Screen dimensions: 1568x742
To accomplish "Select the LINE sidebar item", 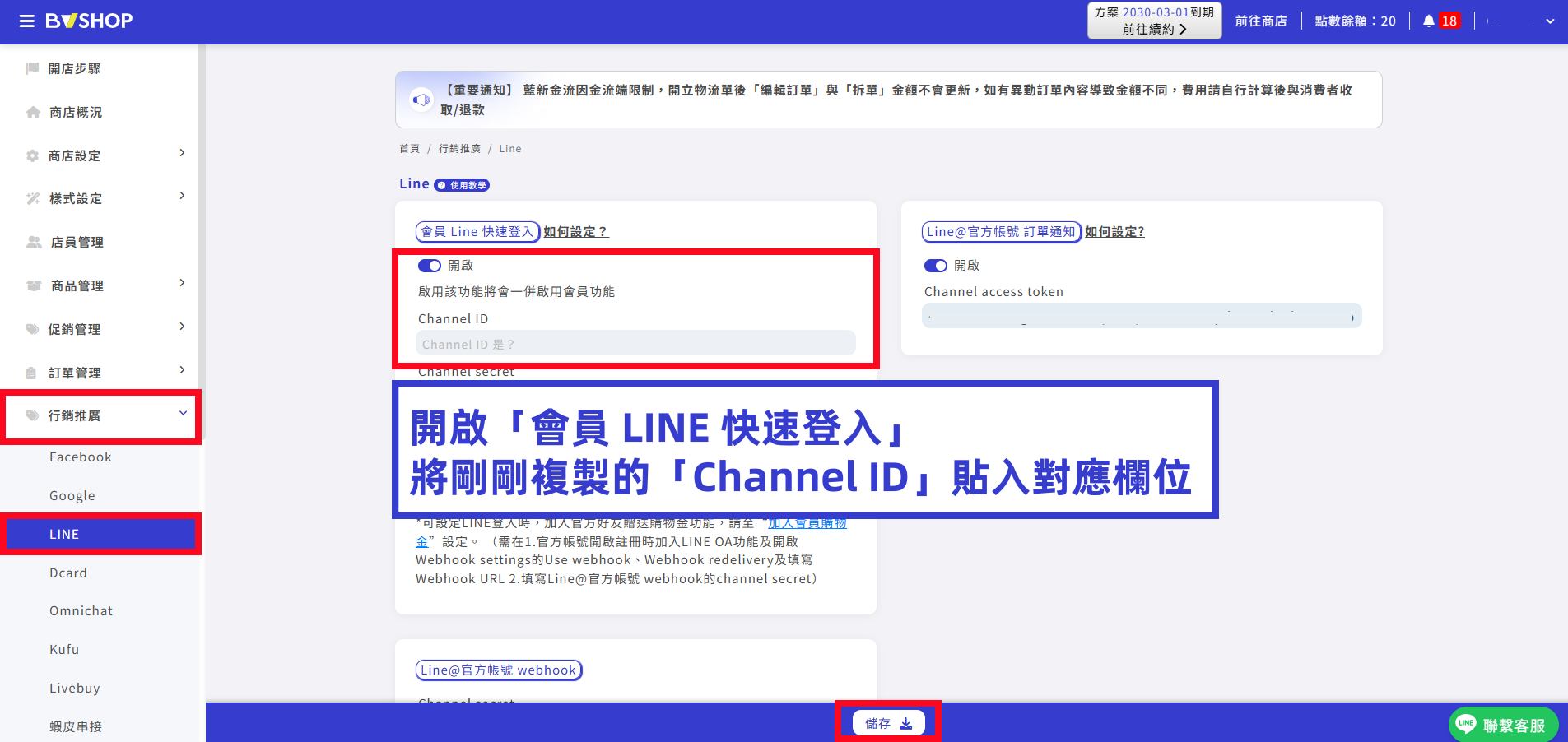I will 100,535.
